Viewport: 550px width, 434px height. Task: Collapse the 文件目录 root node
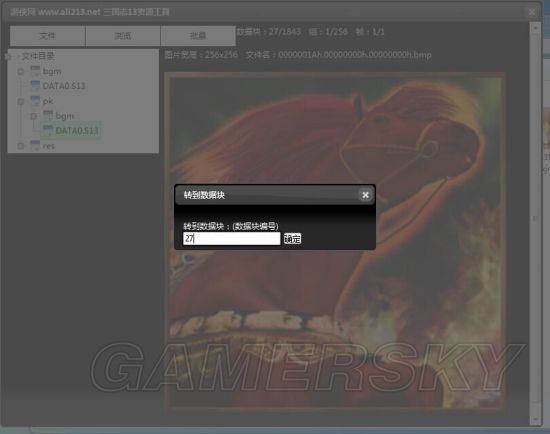click(8, 56)
